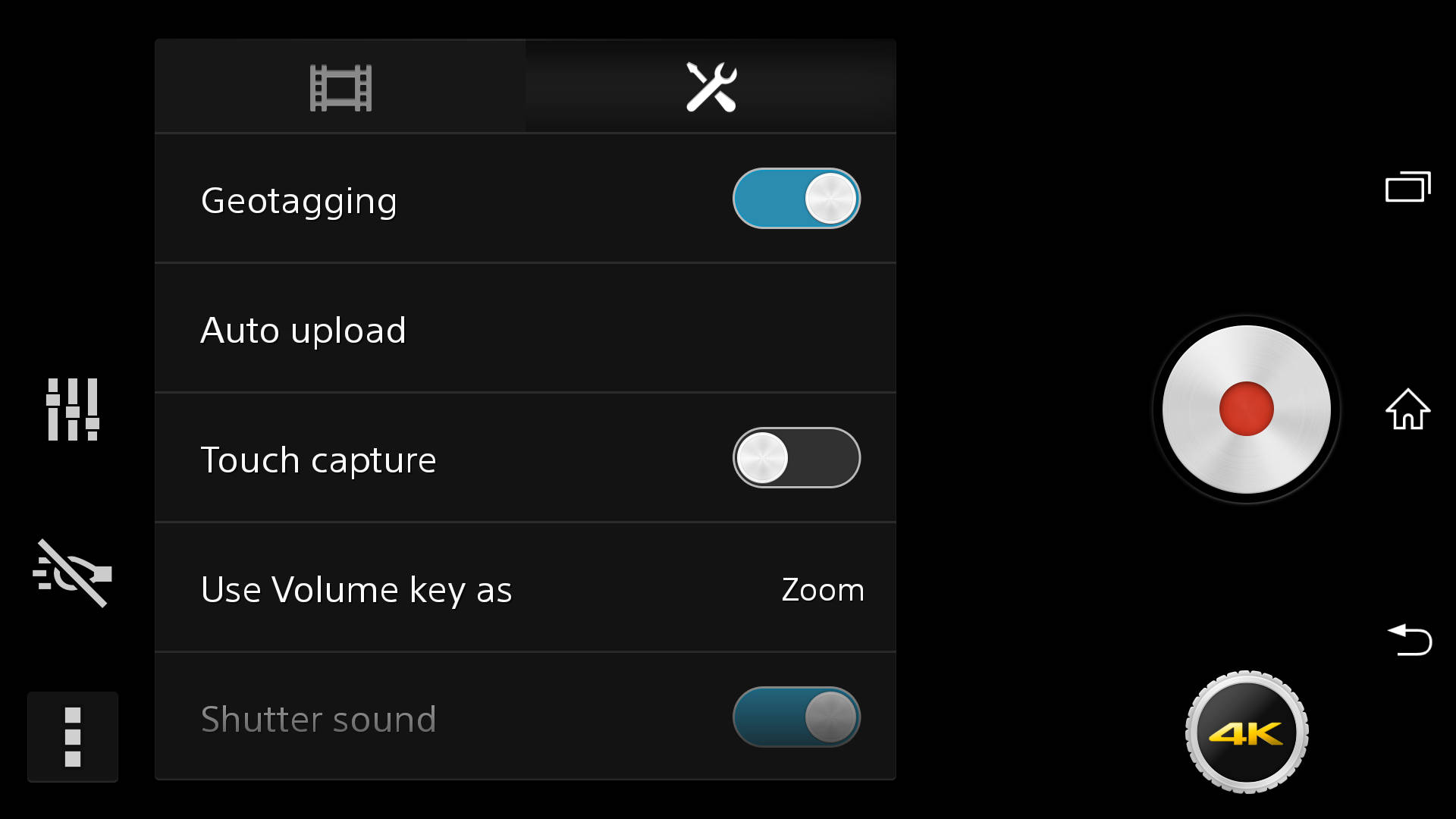Open the 4K capture mode selector
Image resolution: width=1456 pixels, height=819 pixels.
[x=1247, y=733]
